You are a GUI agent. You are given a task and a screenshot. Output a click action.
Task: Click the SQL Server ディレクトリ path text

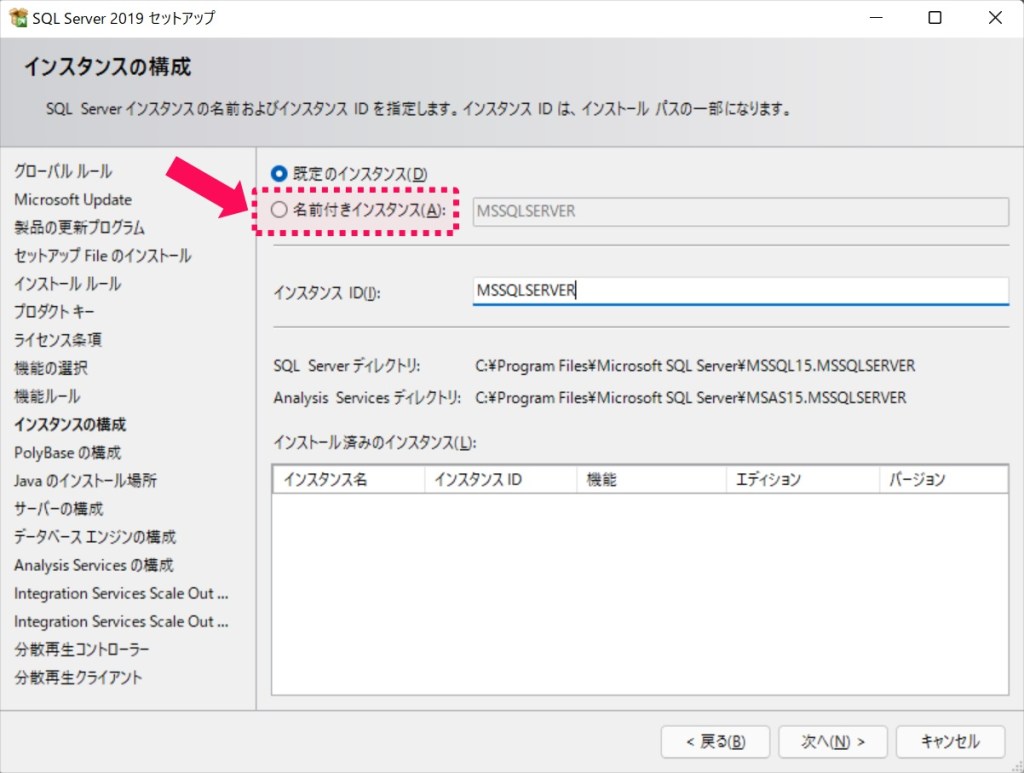[696, 366]
